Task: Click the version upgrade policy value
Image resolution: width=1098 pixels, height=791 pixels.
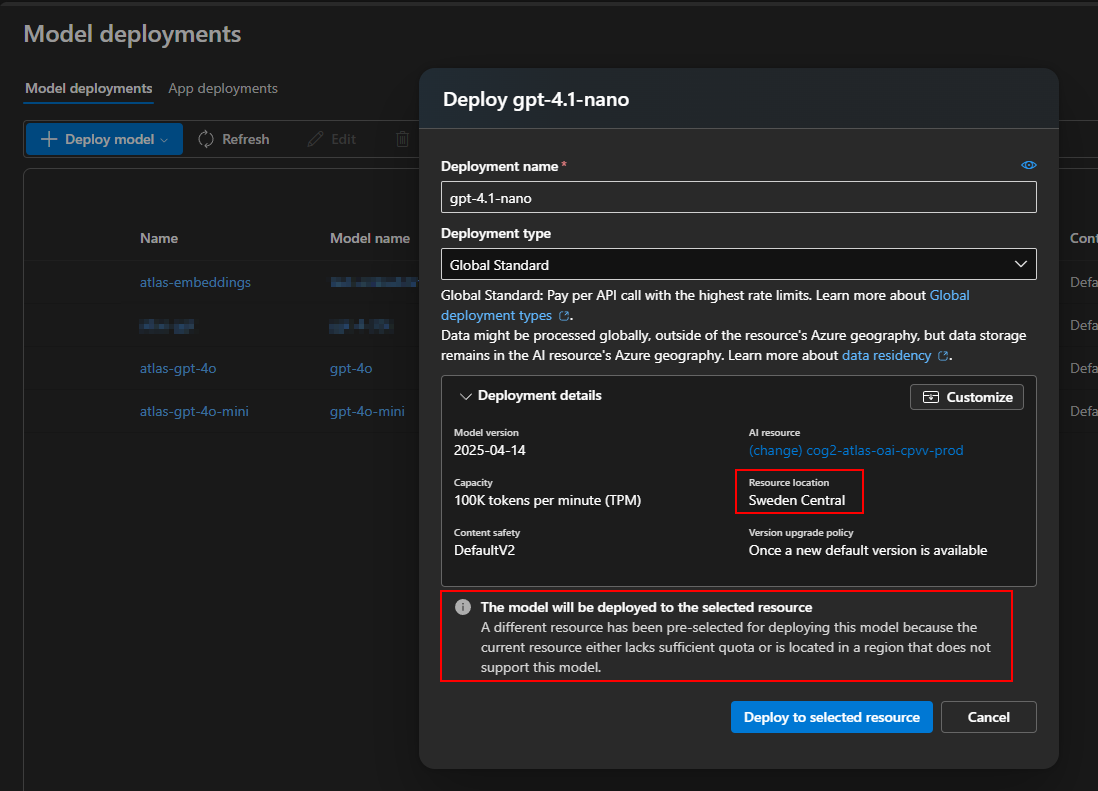Action: (868, 550)
